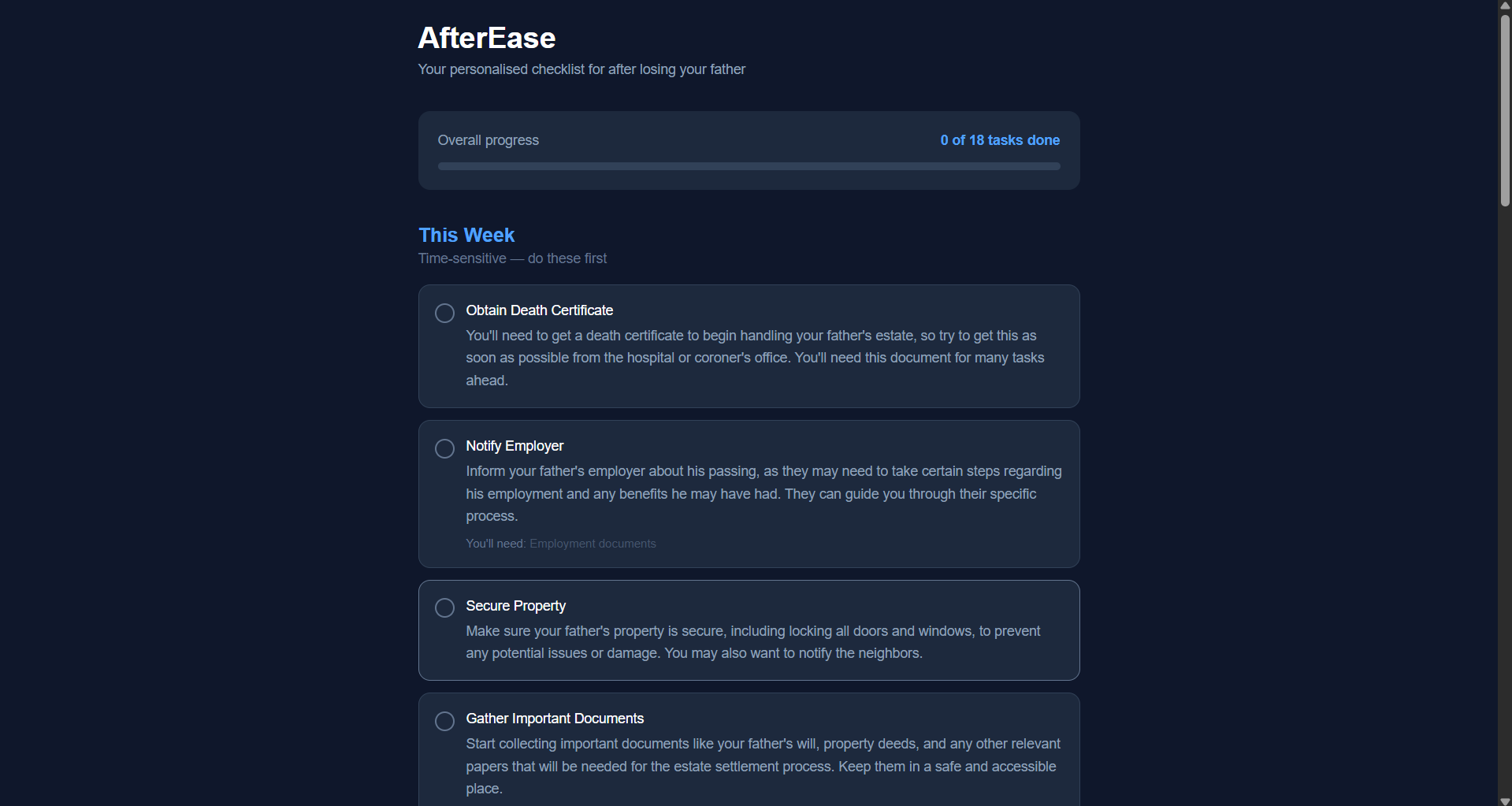Toggle the Secure Property completion circle
Image resolution: width=1512 pixels, height=806 pixels.
tap(444, 607)
